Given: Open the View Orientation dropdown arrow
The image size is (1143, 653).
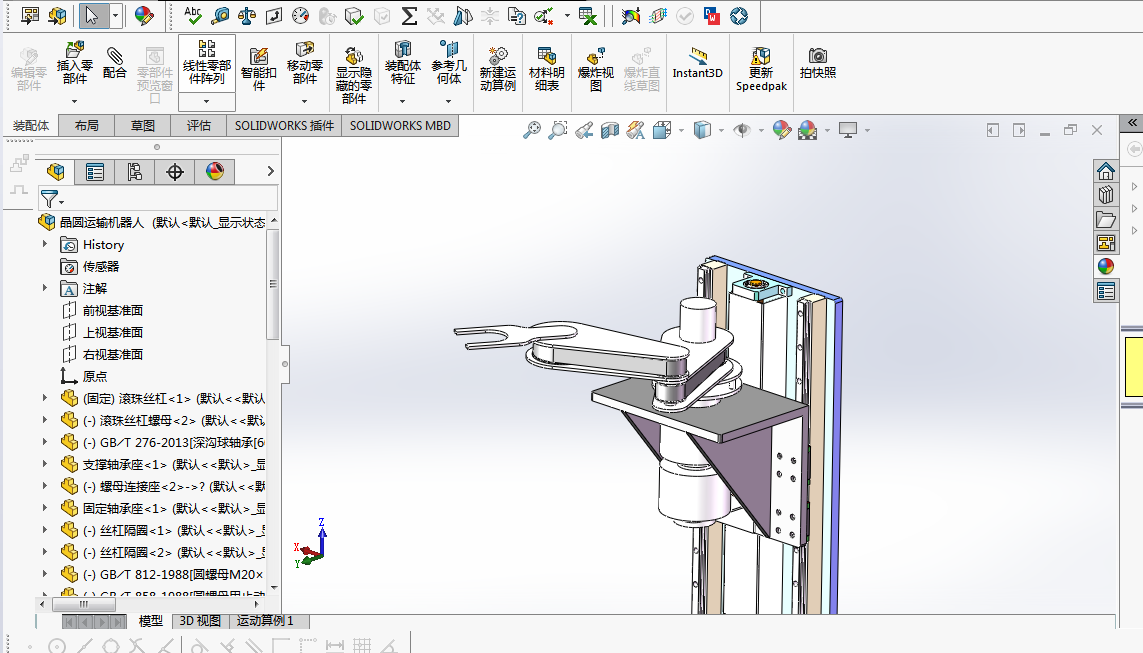Looking at the screenshot, I should [x=682, y=130].
